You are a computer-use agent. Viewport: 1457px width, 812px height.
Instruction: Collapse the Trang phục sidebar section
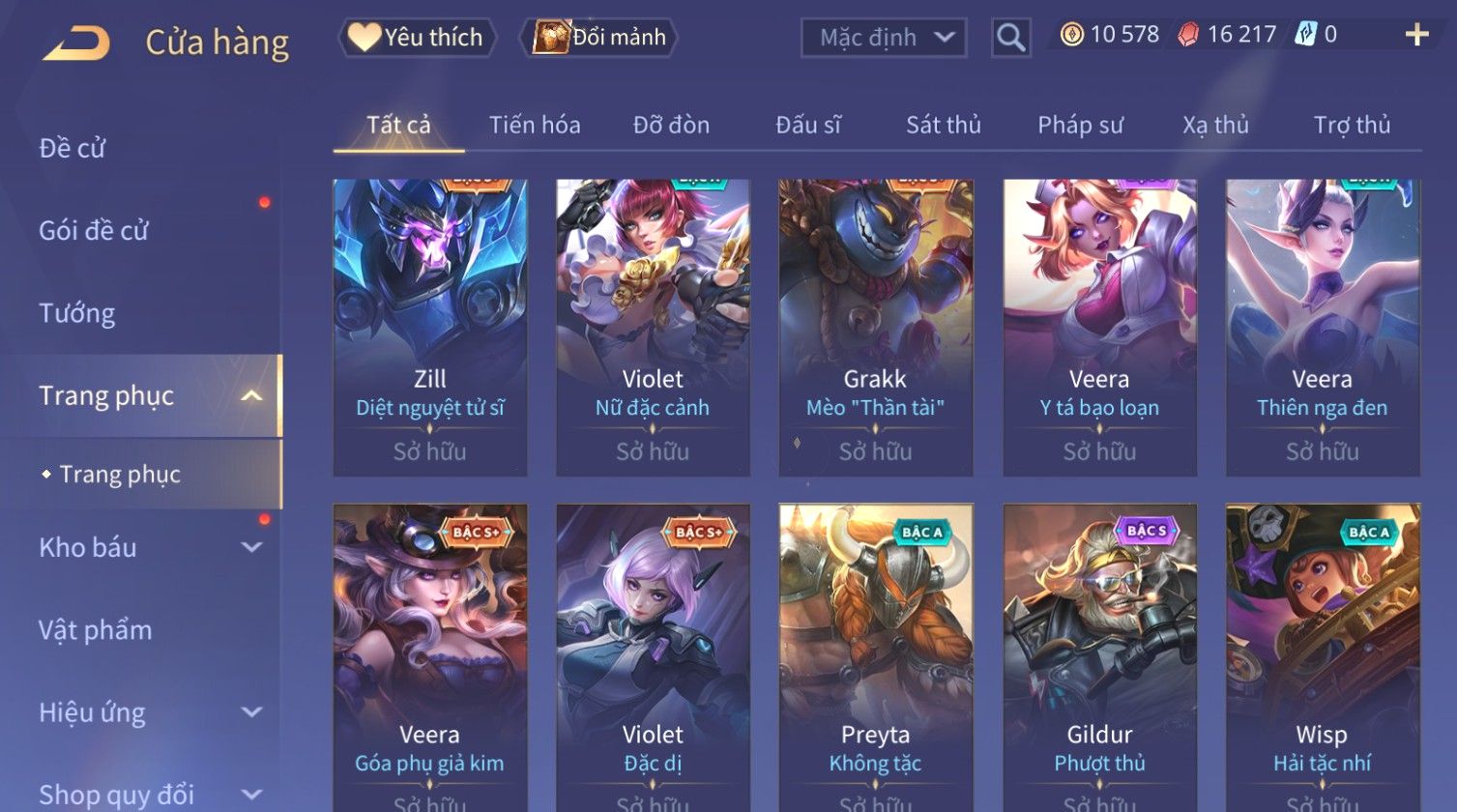[251, 395]
